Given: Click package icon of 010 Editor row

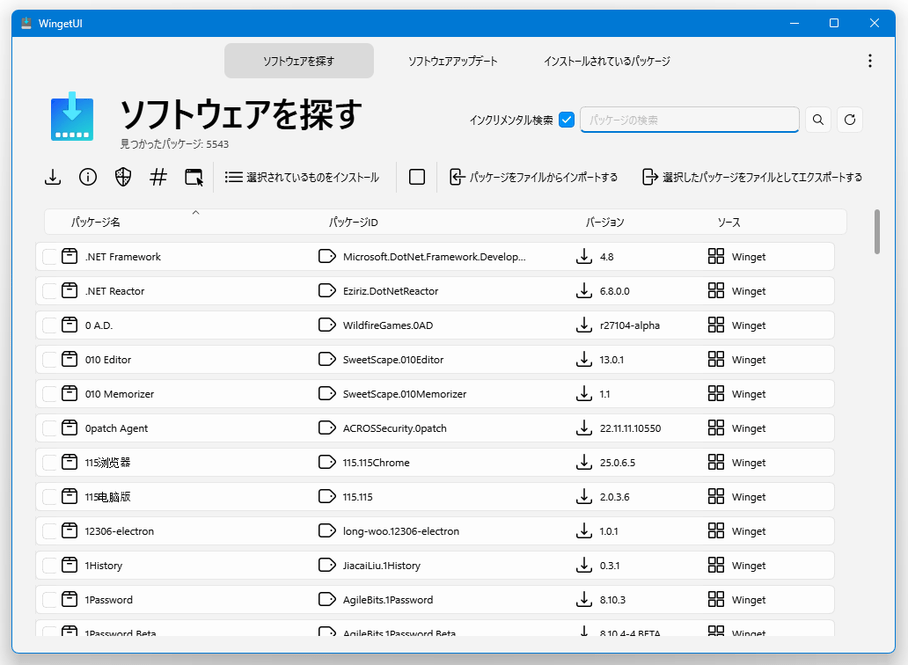Looking at the screenshot, I should (69, 359).
